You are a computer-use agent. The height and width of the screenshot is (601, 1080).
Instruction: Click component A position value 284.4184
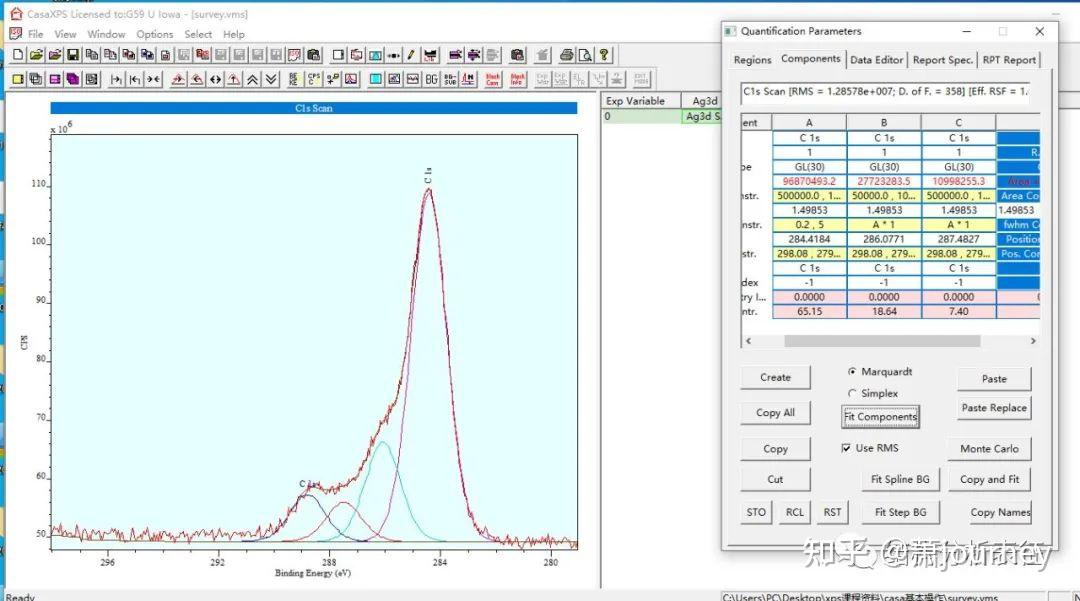coord(809,239)
